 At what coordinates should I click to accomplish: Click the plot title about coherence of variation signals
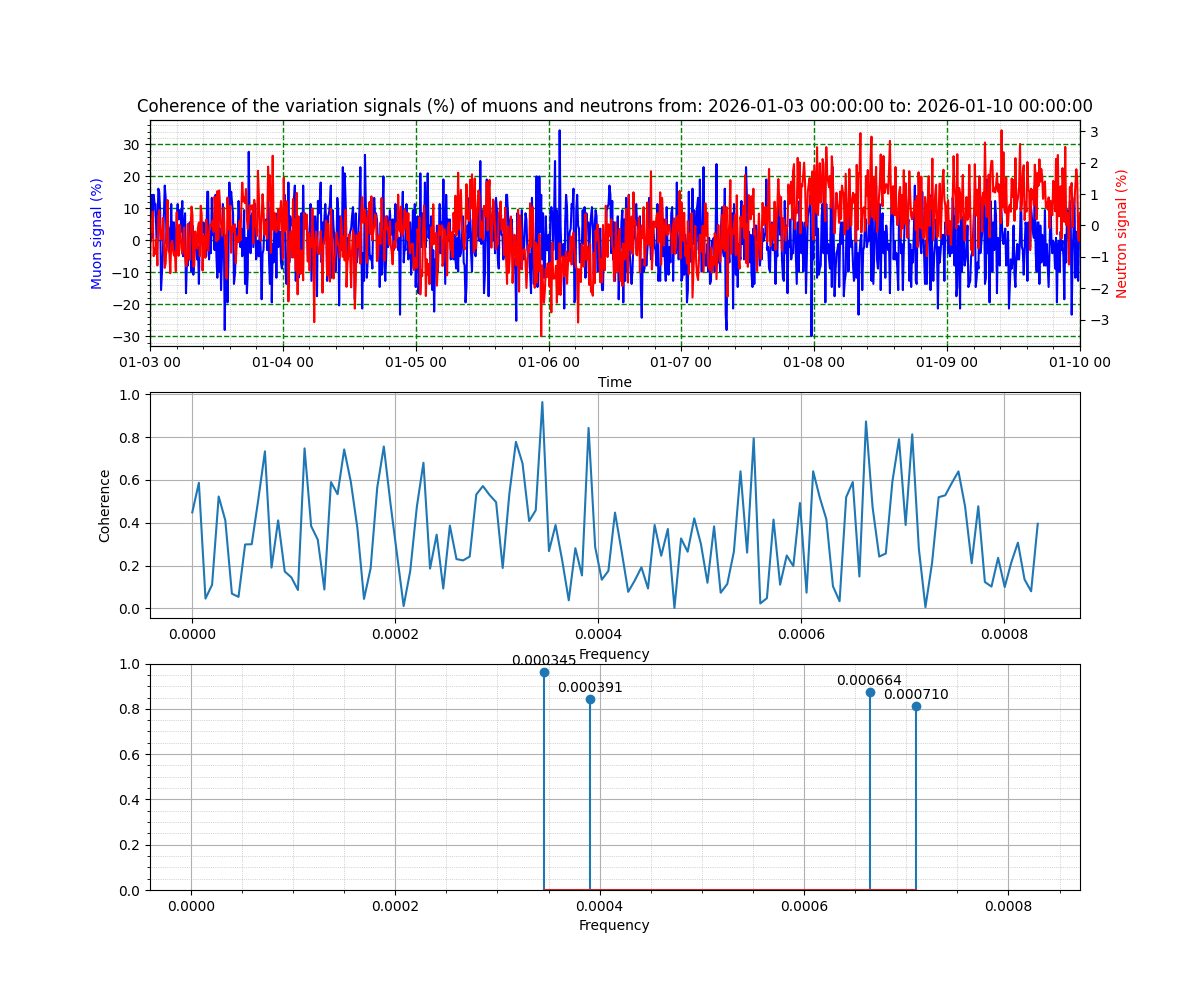click(x=614, y=106)
